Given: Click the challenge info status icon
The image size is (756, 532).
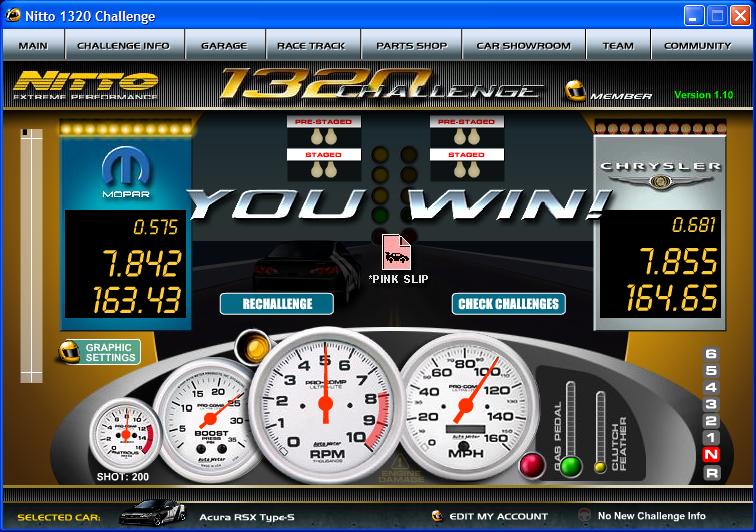Looking at the screenshot, I should 584,515.
